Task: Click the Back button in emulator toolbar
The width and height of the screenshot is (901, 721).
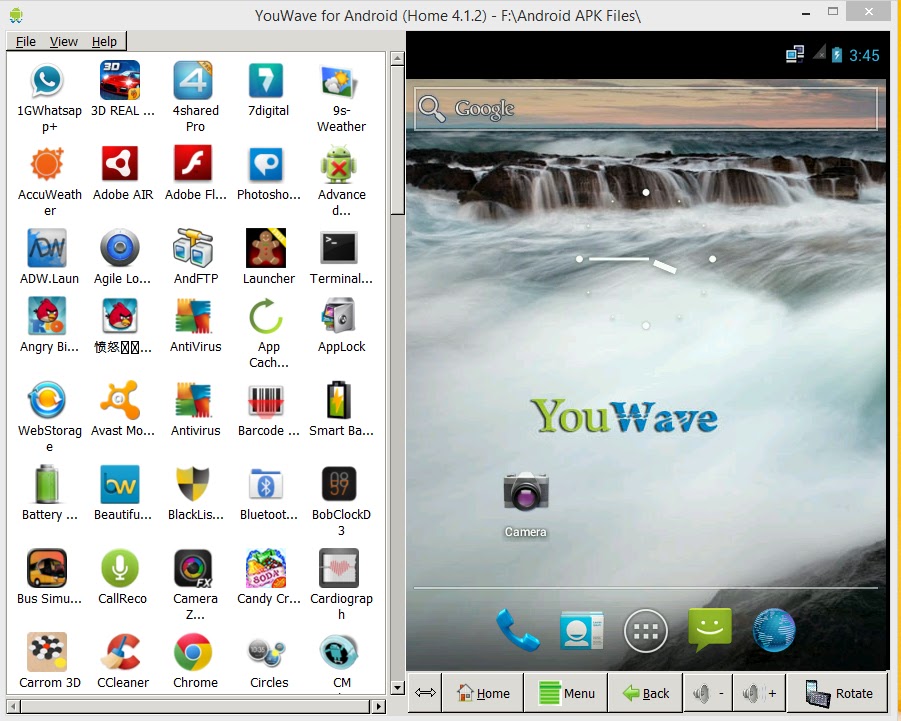Action: point(646,693)
